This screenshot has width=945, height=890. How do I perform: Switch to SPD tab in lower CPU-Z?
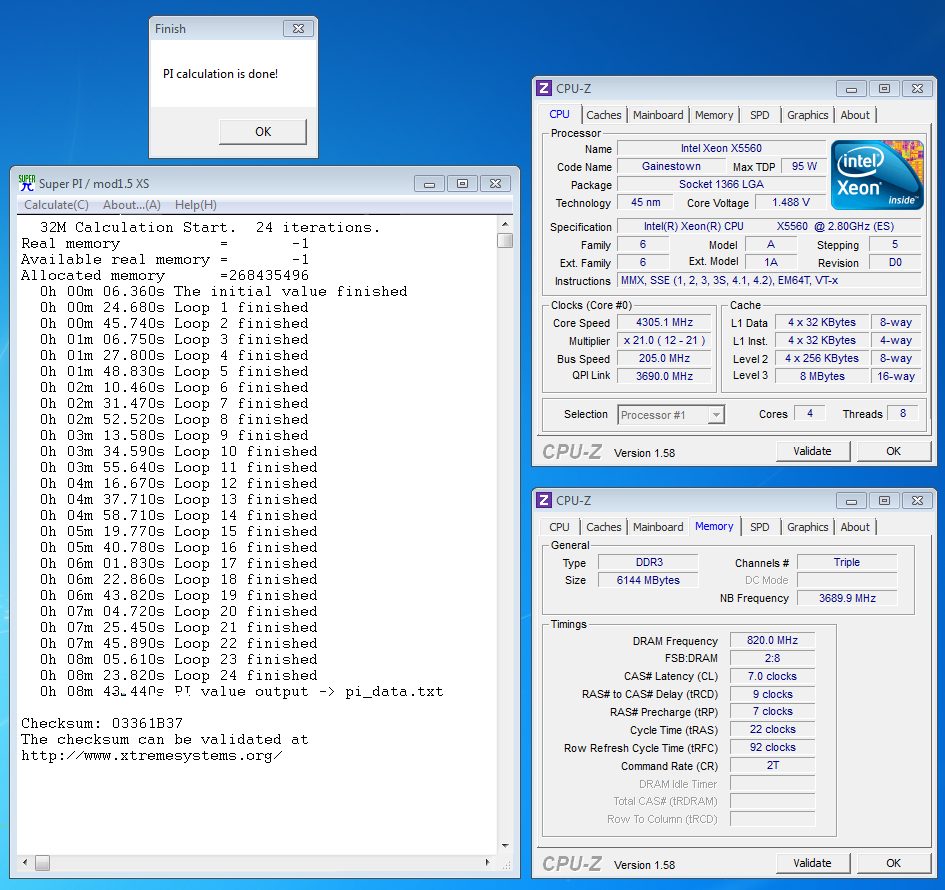(759, 527)
